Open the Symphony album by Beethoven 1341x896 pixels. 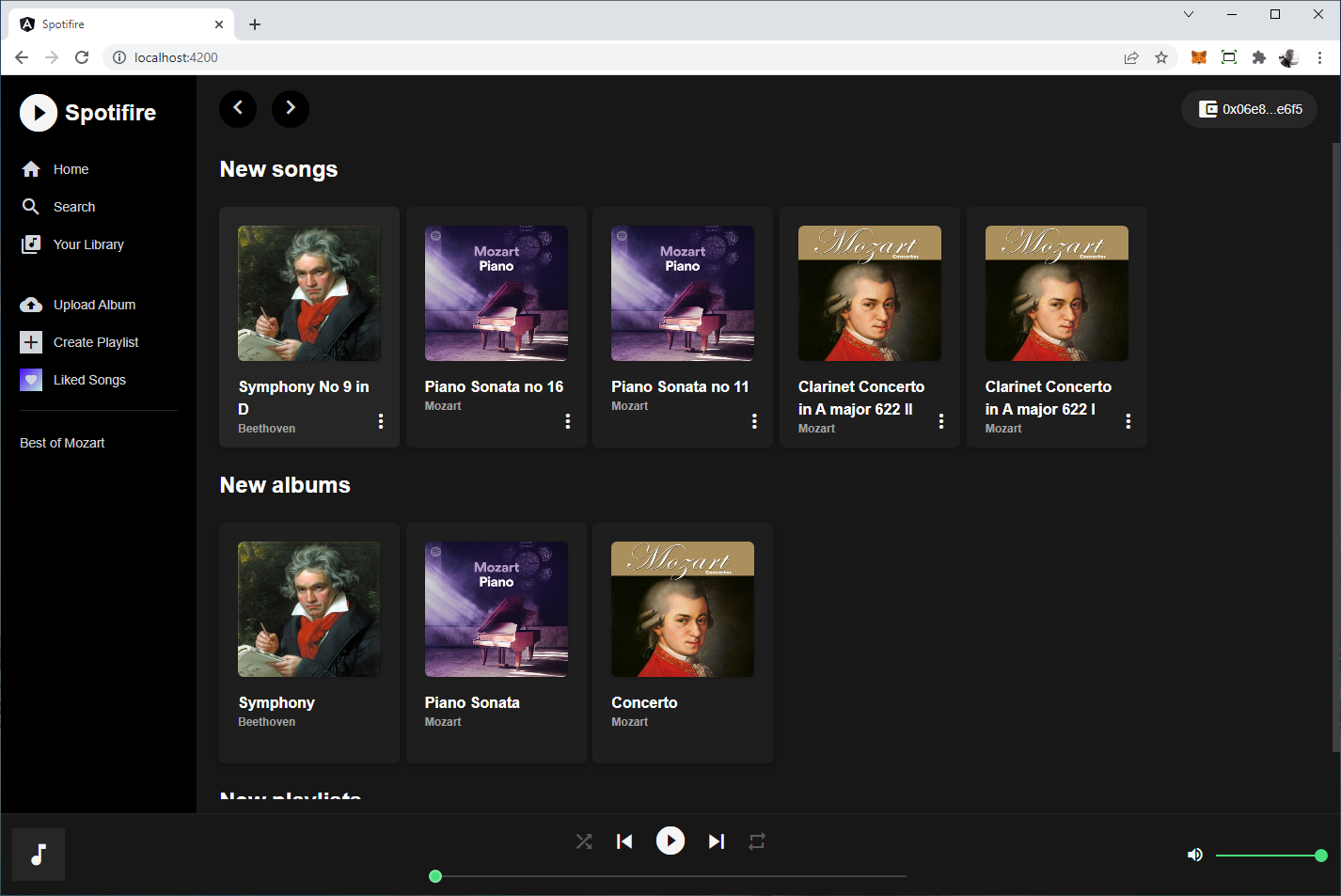click(309, 643)
